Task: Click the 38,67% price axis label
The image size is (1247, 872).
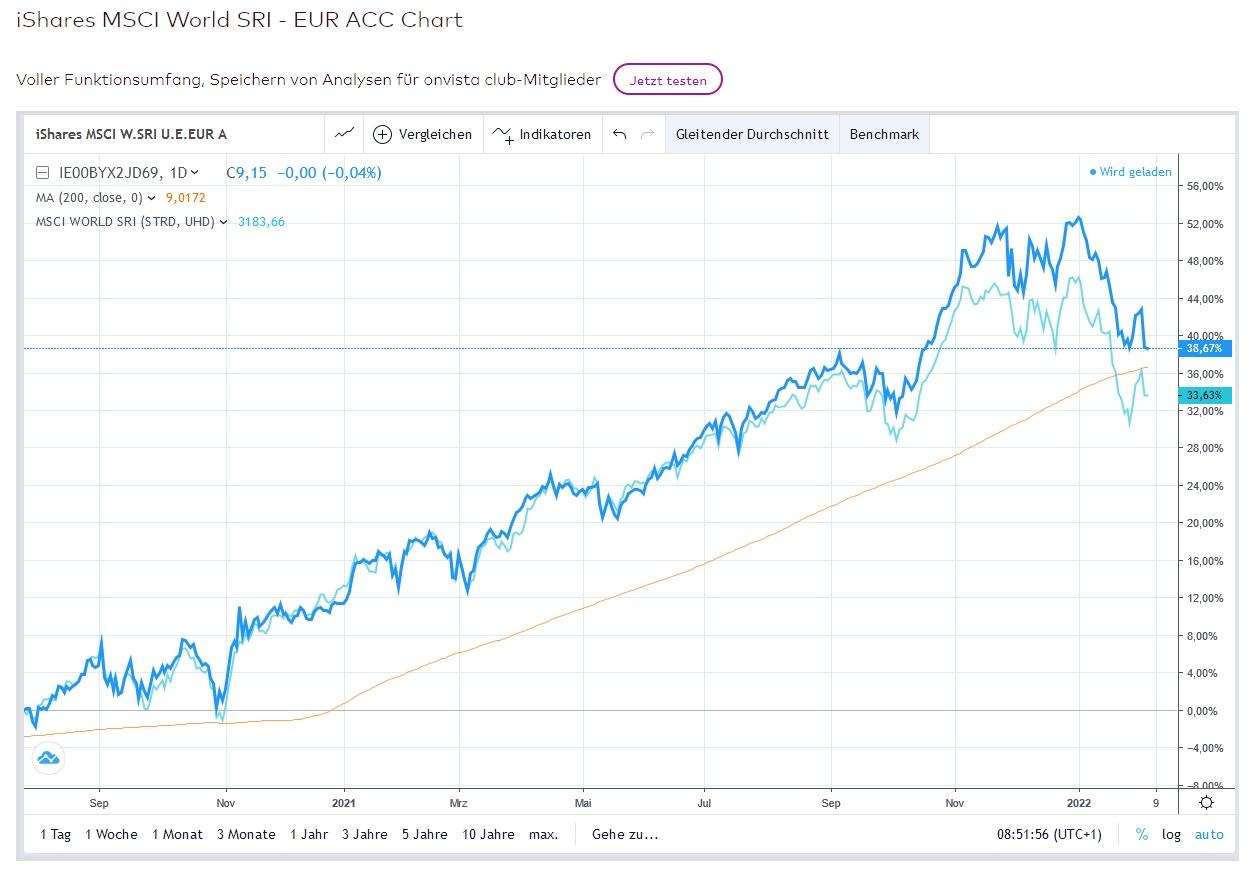Action: pyautogui.click(x=1205, y=348)
